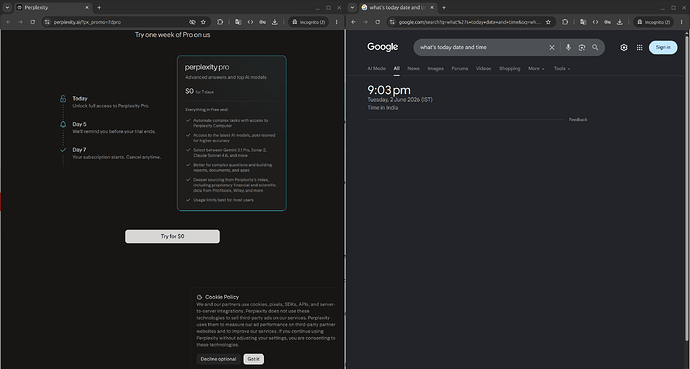Open the Google apps grid
Viewport: 690px width, 369px height.
click(639, 47)
